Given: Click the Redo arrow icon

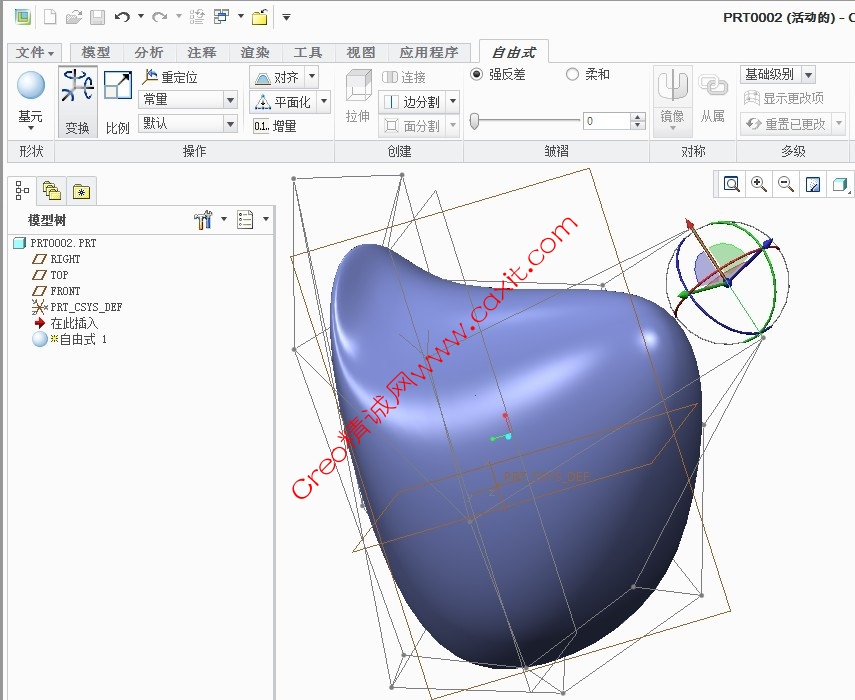Looking at the screenshot, I should 160,17.
